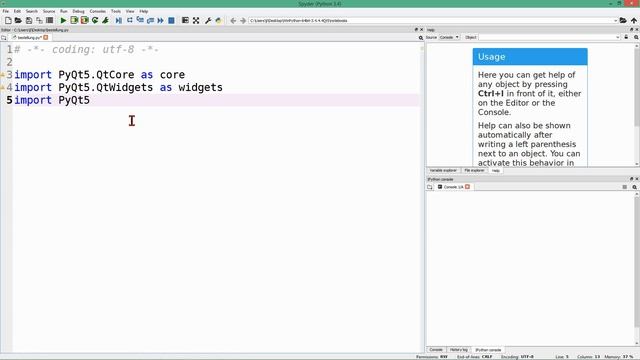Open the PYTHONPATH manager Python icon

[218, 20]
